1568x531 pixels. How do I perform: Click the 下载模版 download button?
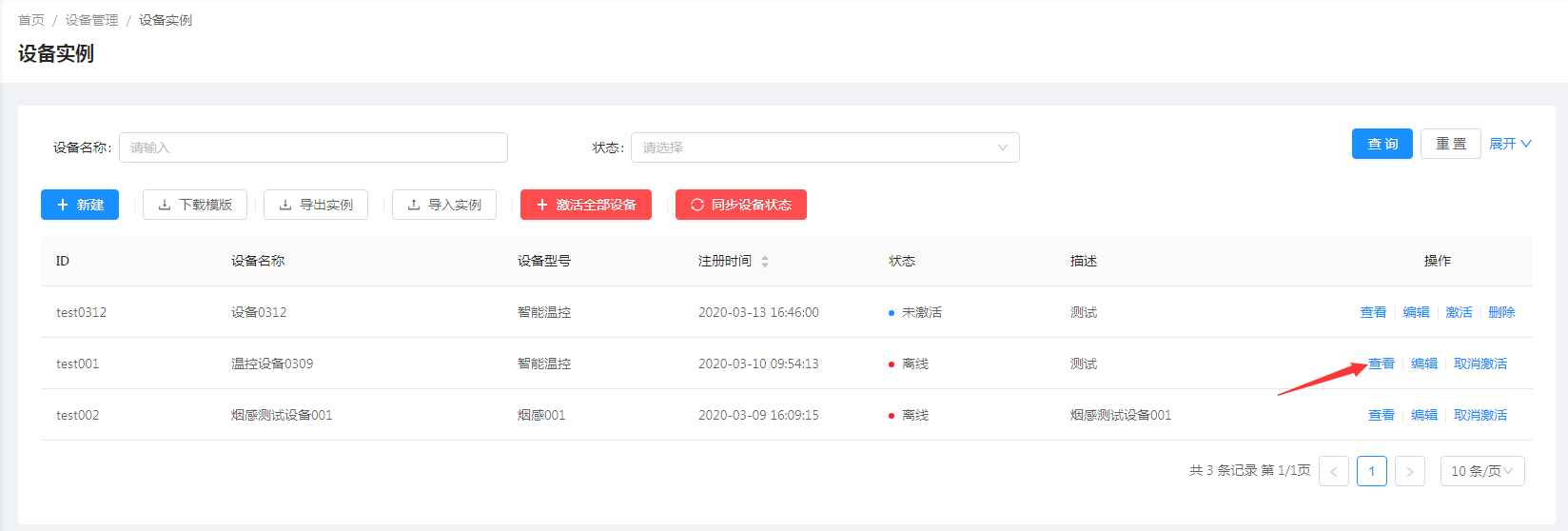(x=195, y=205)
